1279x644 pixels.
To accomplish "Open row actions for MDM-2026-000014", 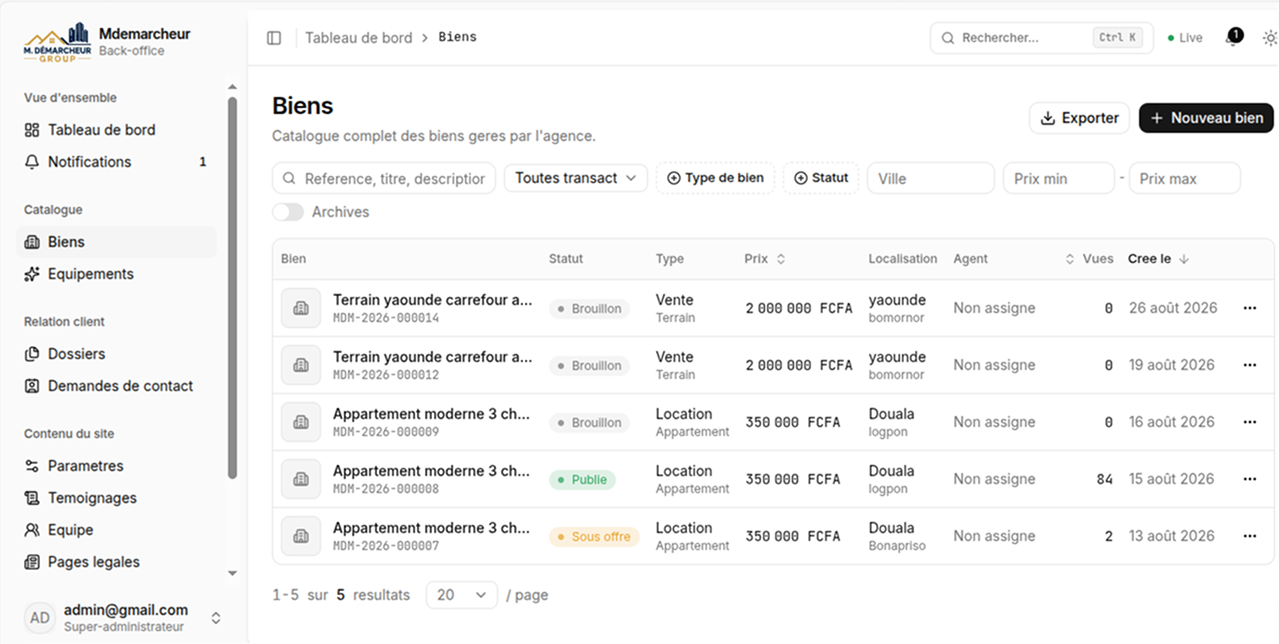I will (x=1249, y=308).
